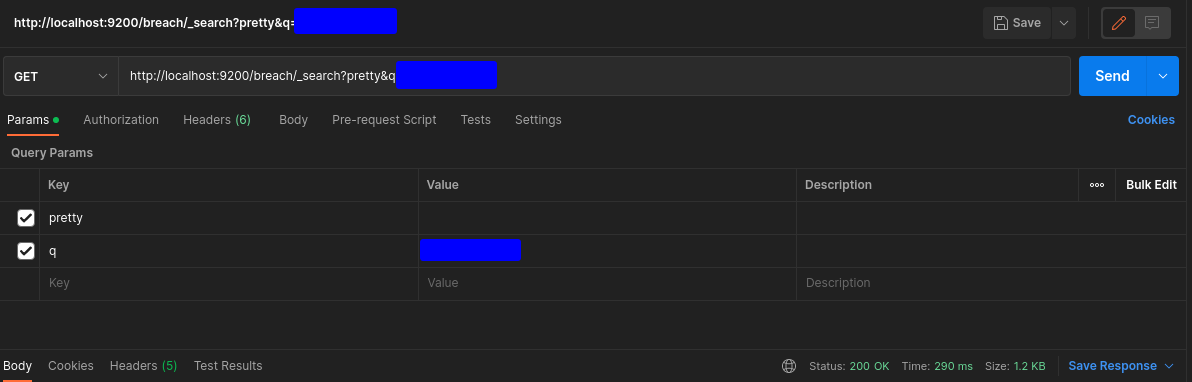1192x382 pixels.
Task: Click the Send button
Action: point(1112,76)
